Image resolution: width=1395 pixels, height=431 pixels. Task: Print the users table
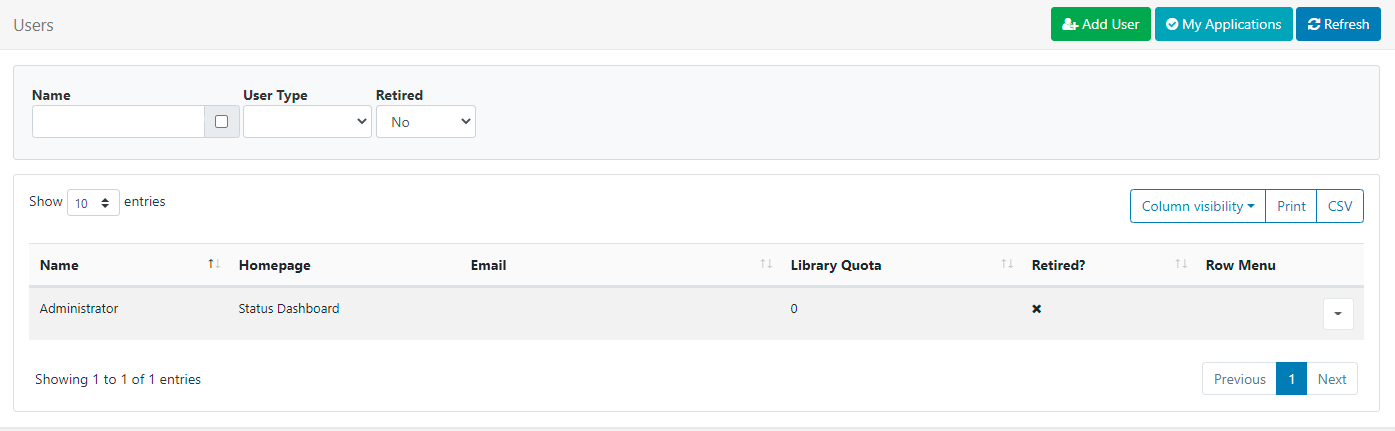coord(1291,206)
